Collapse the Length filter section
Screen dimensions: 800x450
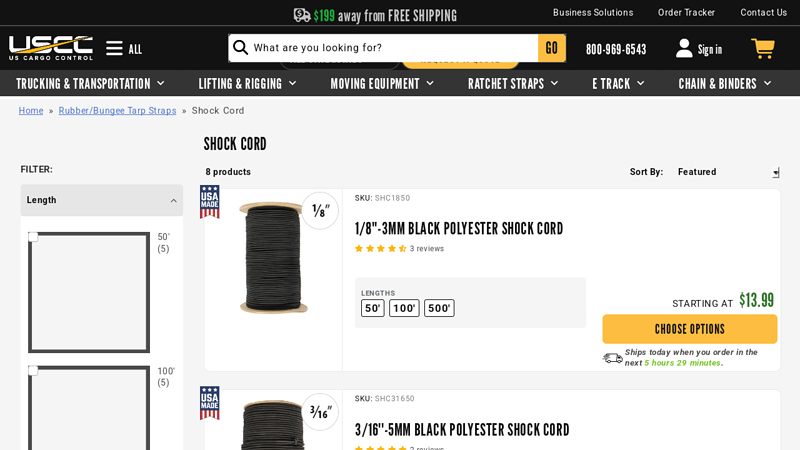pos(173,200)
